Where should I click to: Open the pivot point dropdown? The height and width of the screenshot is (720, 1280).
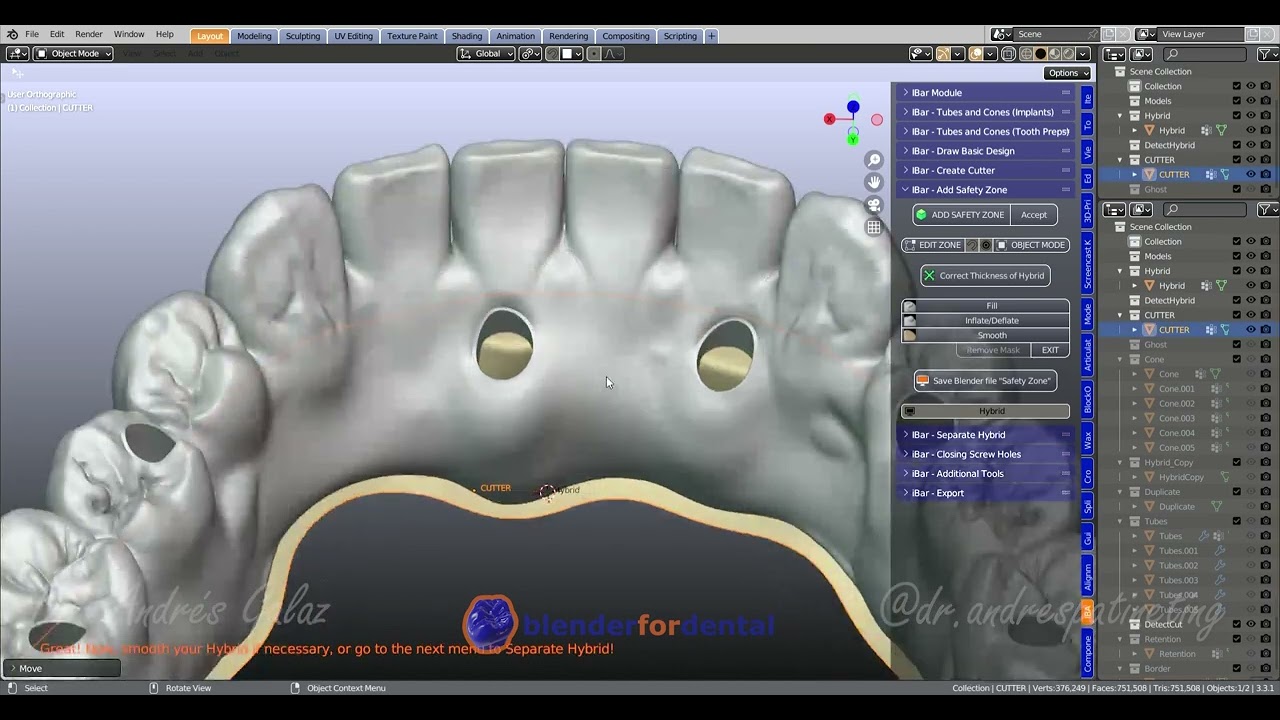[530, 54]
